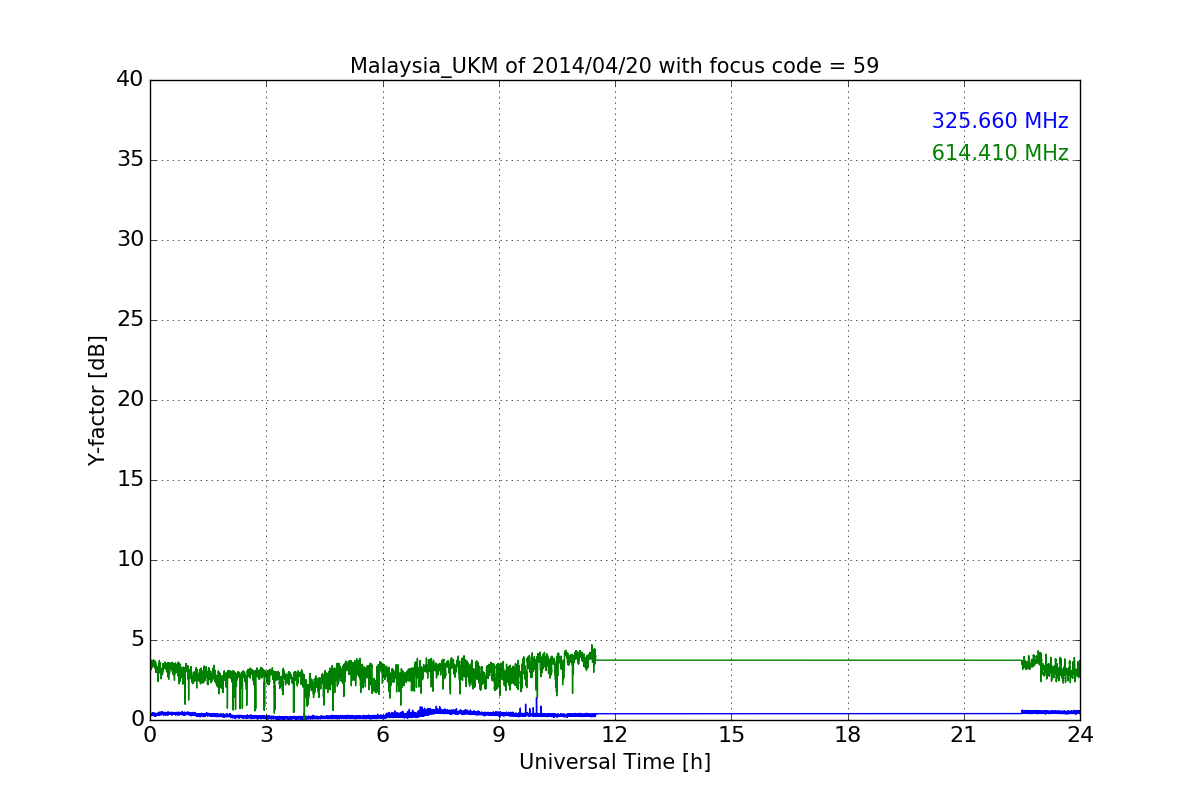Viewport: 1200px width, 800px height.
Task: Click the x-axis tick label 18
Action: pos(848,734)
